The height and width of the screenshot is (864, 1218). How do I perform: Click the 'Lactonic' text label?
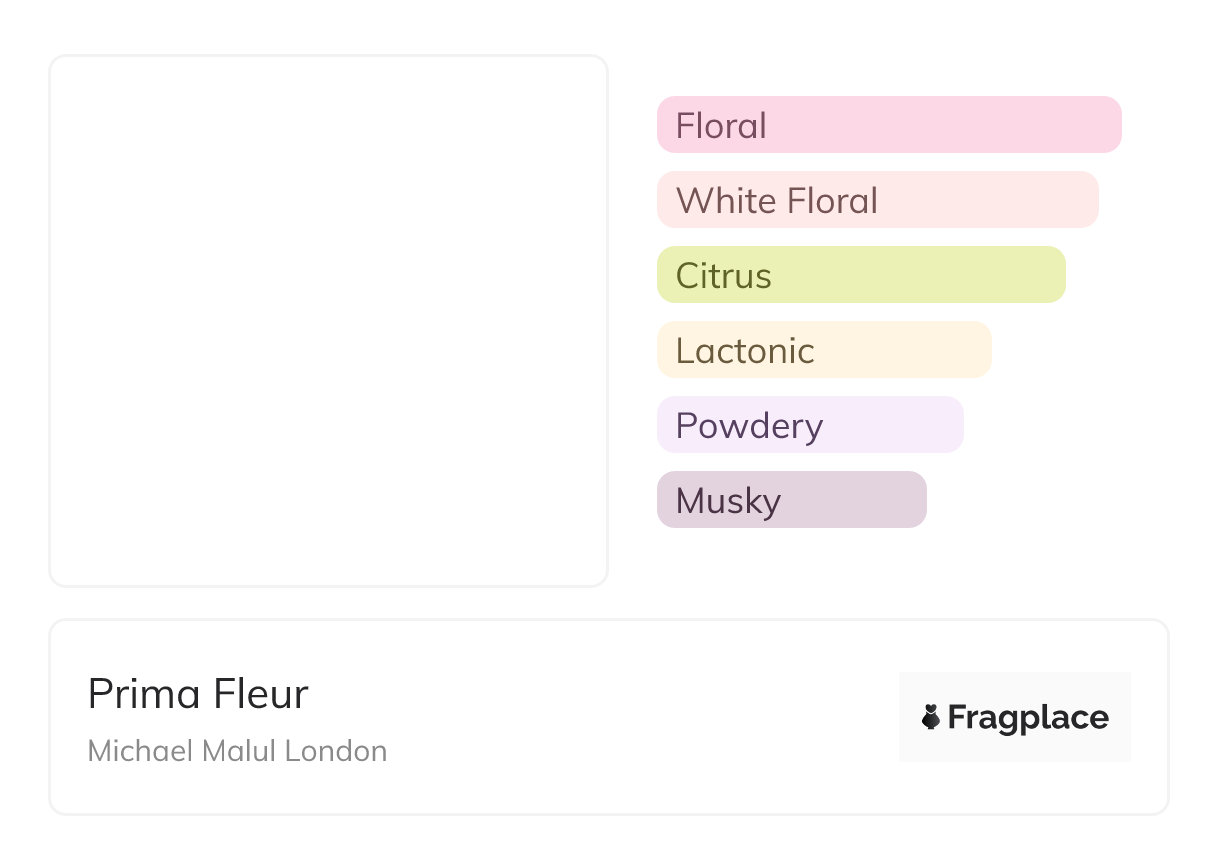coord(745,351)
